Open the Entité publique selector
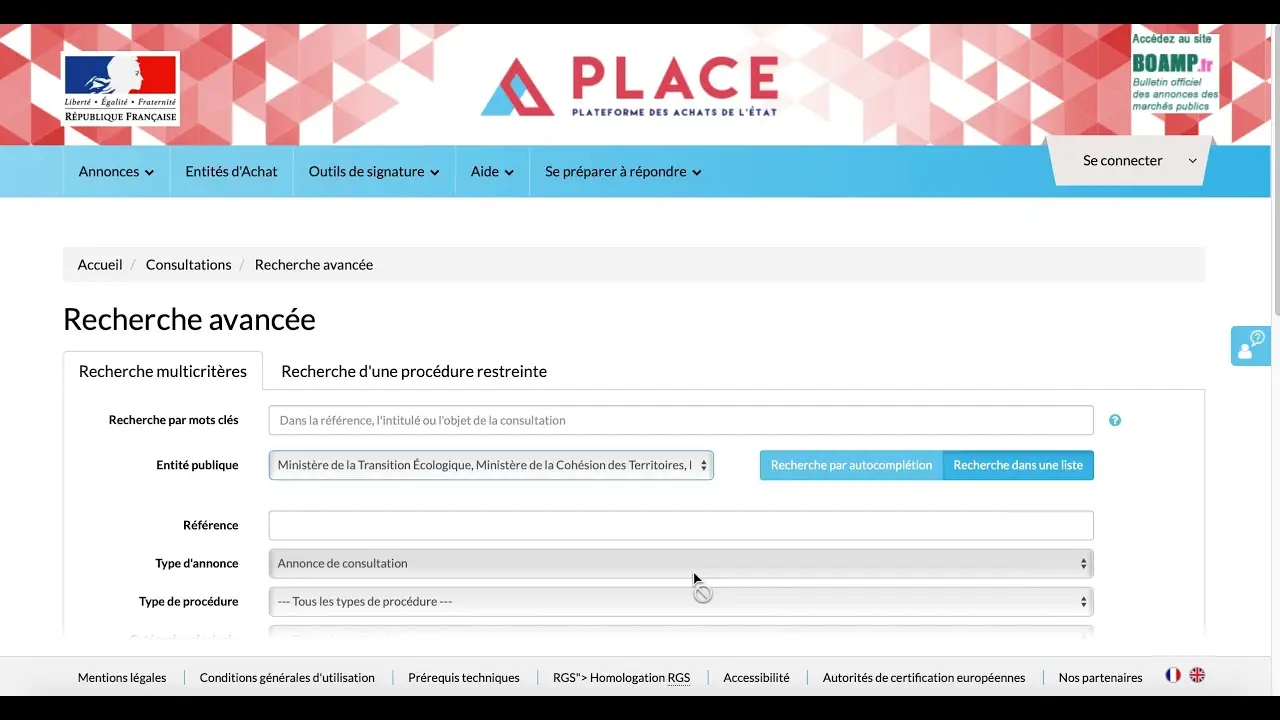 (491, 465)
